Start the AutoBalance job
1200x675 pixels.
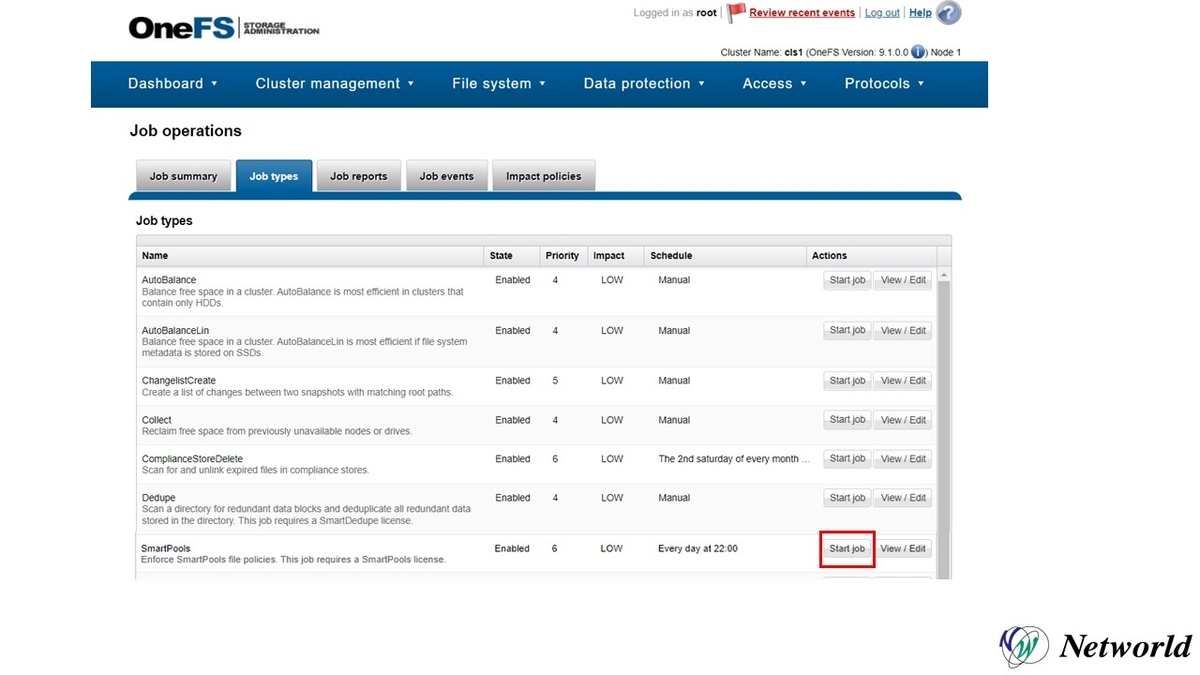click(x=847, y=281)
